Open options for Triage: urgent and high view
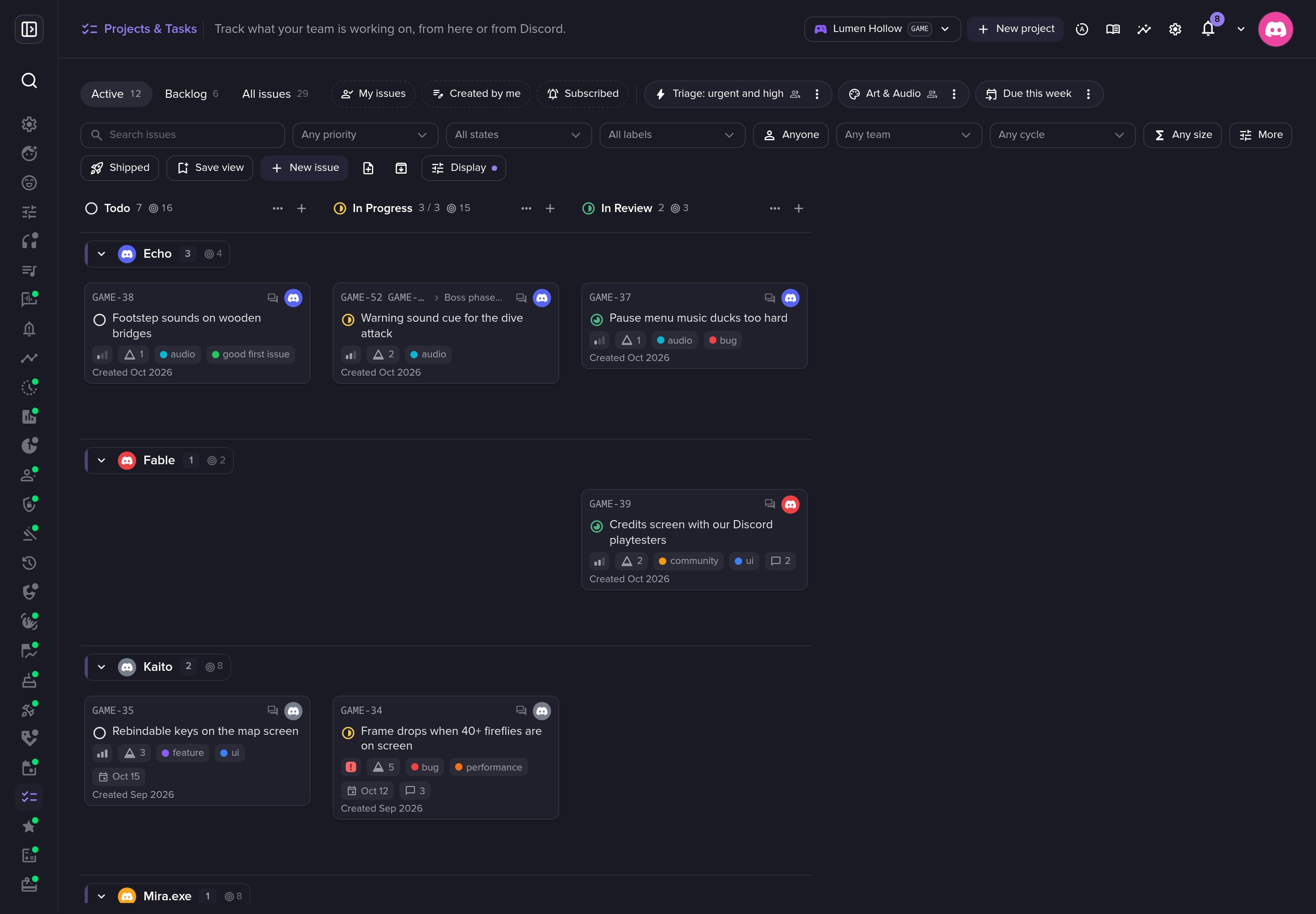 (817, 94)
